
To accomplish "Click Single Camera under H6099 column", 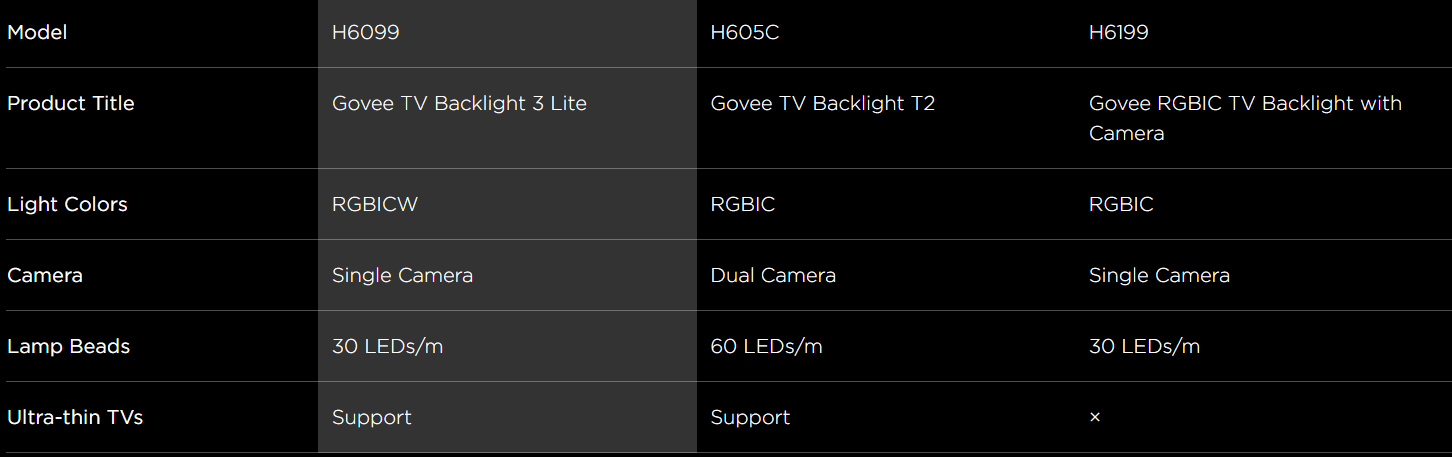I will pyautogui.click(x=402, y=275).
